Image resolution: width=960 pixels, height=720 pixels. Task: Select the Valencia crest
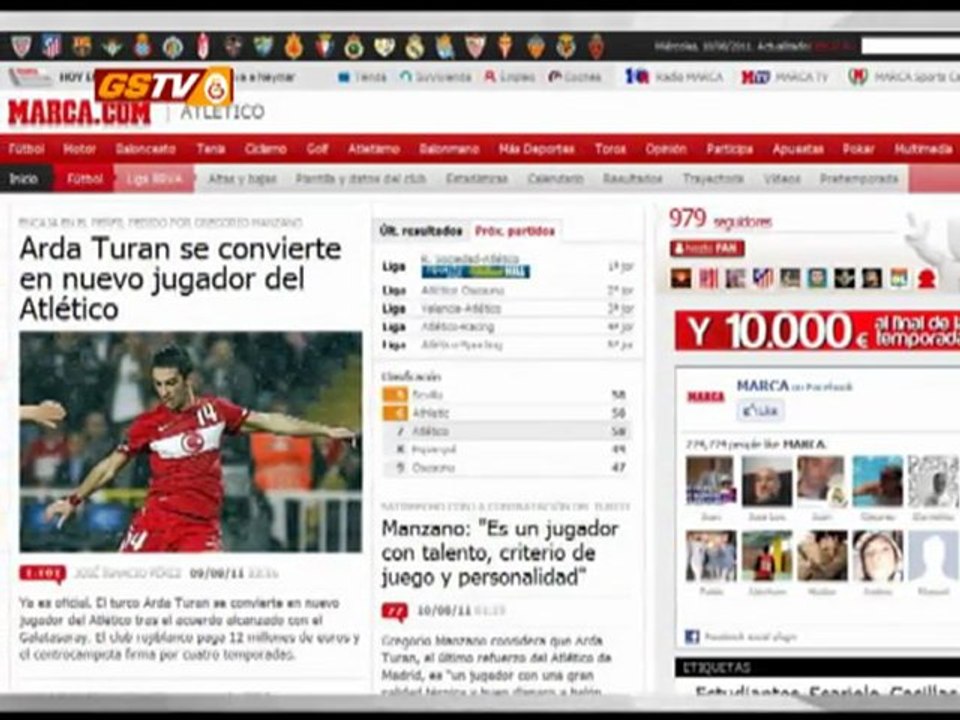[x=536, y=46]
